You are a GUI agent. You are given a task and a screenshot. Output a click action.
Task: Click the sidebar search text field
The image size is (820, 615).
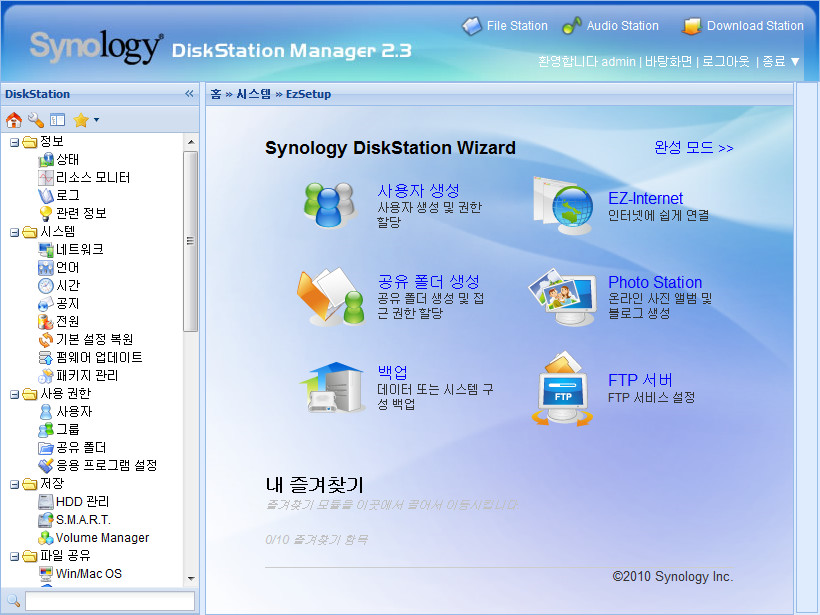(x=110, y=601)
